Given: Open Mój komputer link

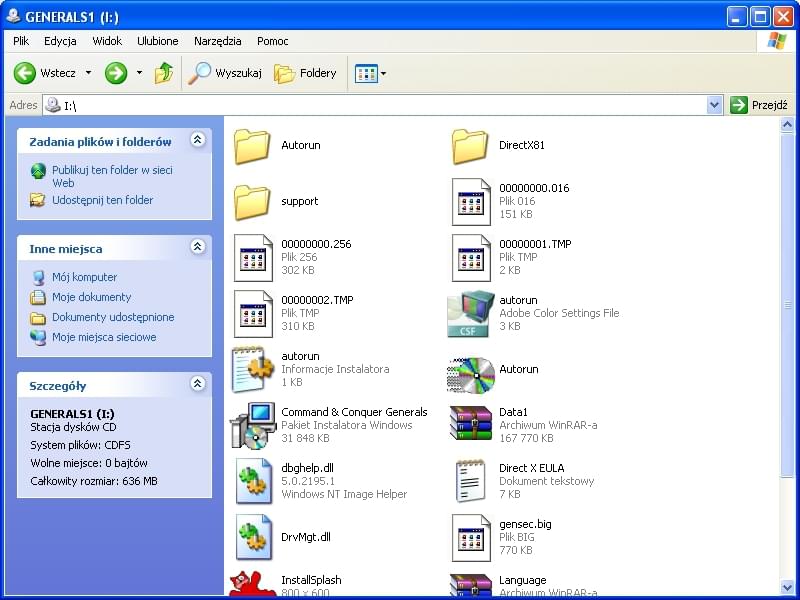Looking at the screenshot, I should pos(84,277).
